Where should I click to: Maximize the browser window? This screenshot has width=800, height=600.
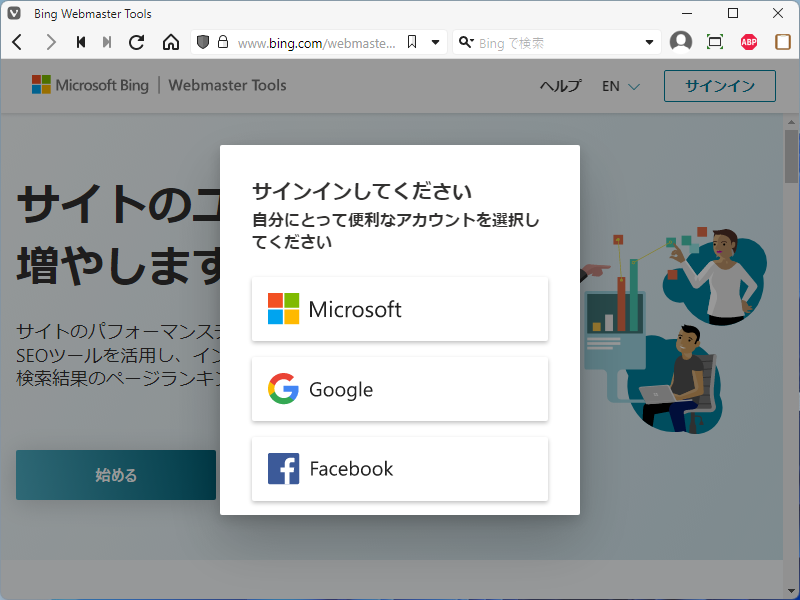tap(733, 13)
